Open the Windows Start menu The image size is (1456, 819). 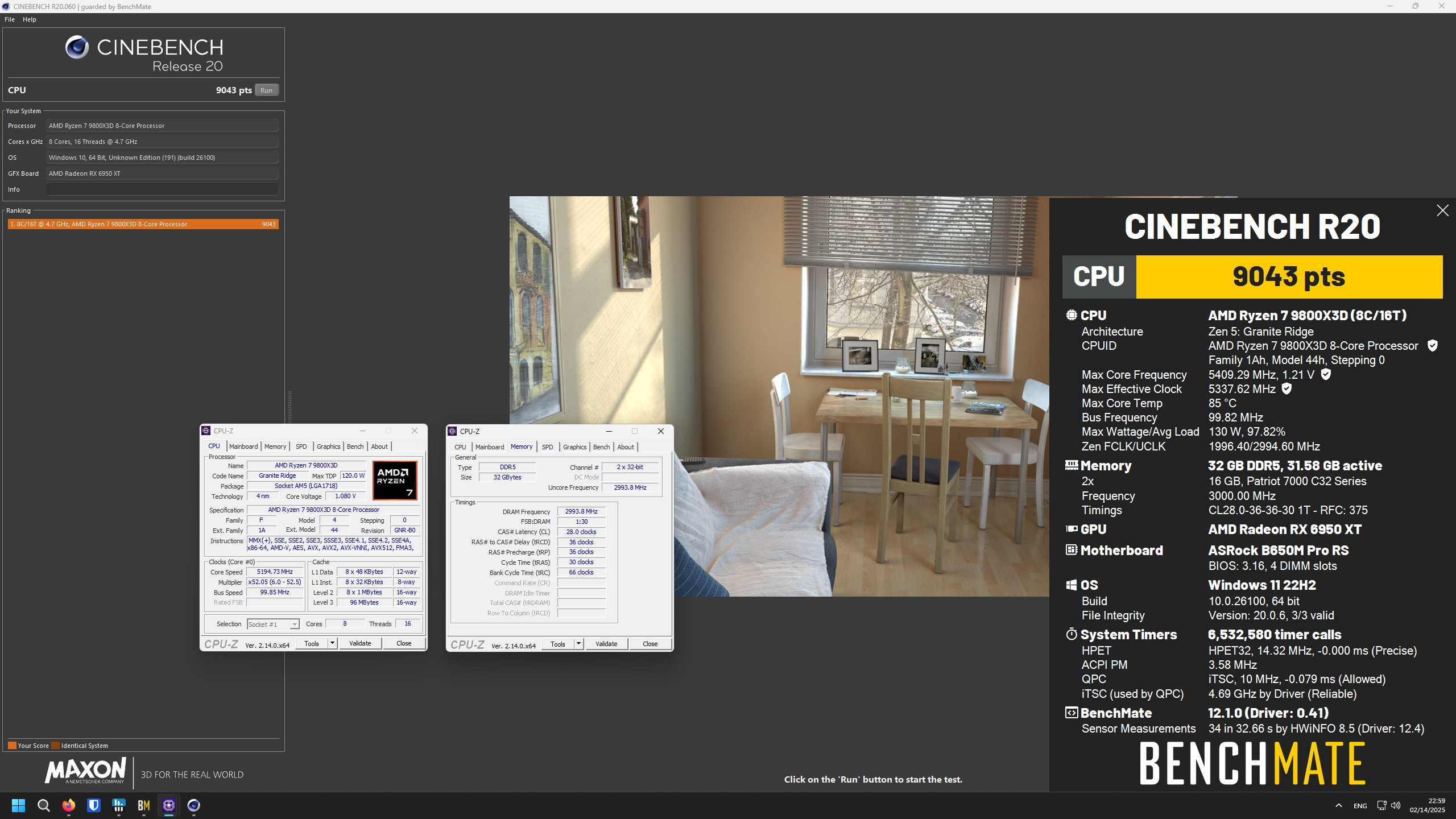(18, 805)
